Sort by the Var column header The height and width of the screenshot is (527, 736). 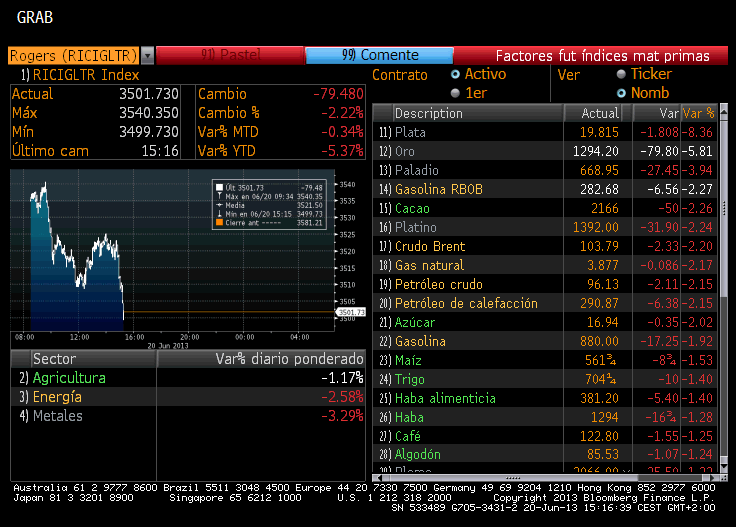tap(657, 113)
